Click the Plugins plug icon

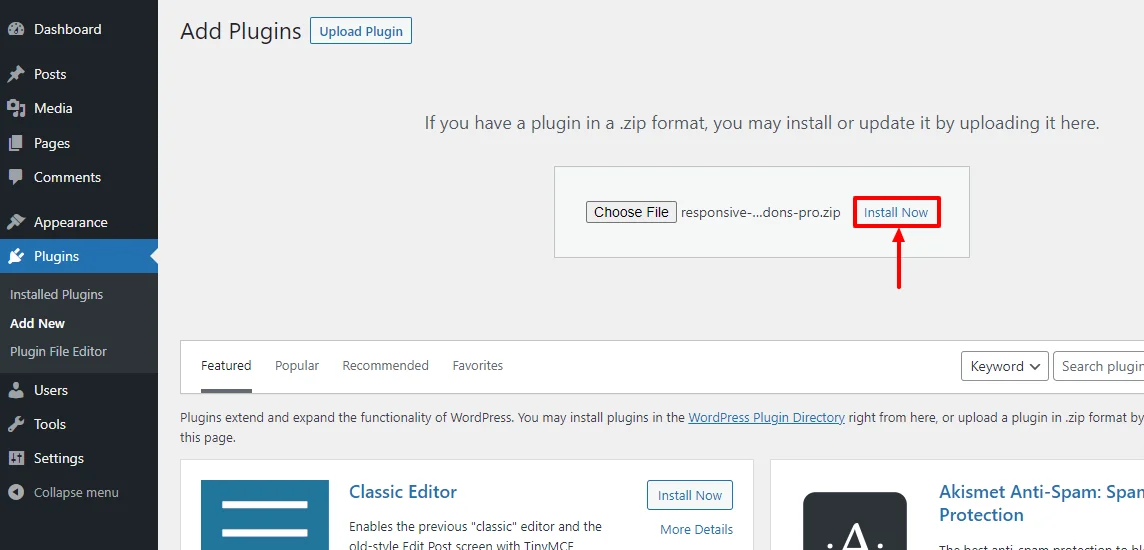click(x=16, y=257)
